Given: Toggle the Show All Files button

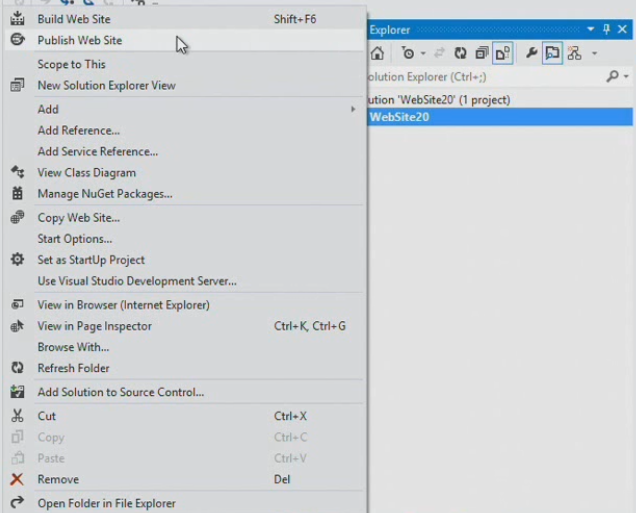Looking at the screenshot, I should [x=503, y=53].
